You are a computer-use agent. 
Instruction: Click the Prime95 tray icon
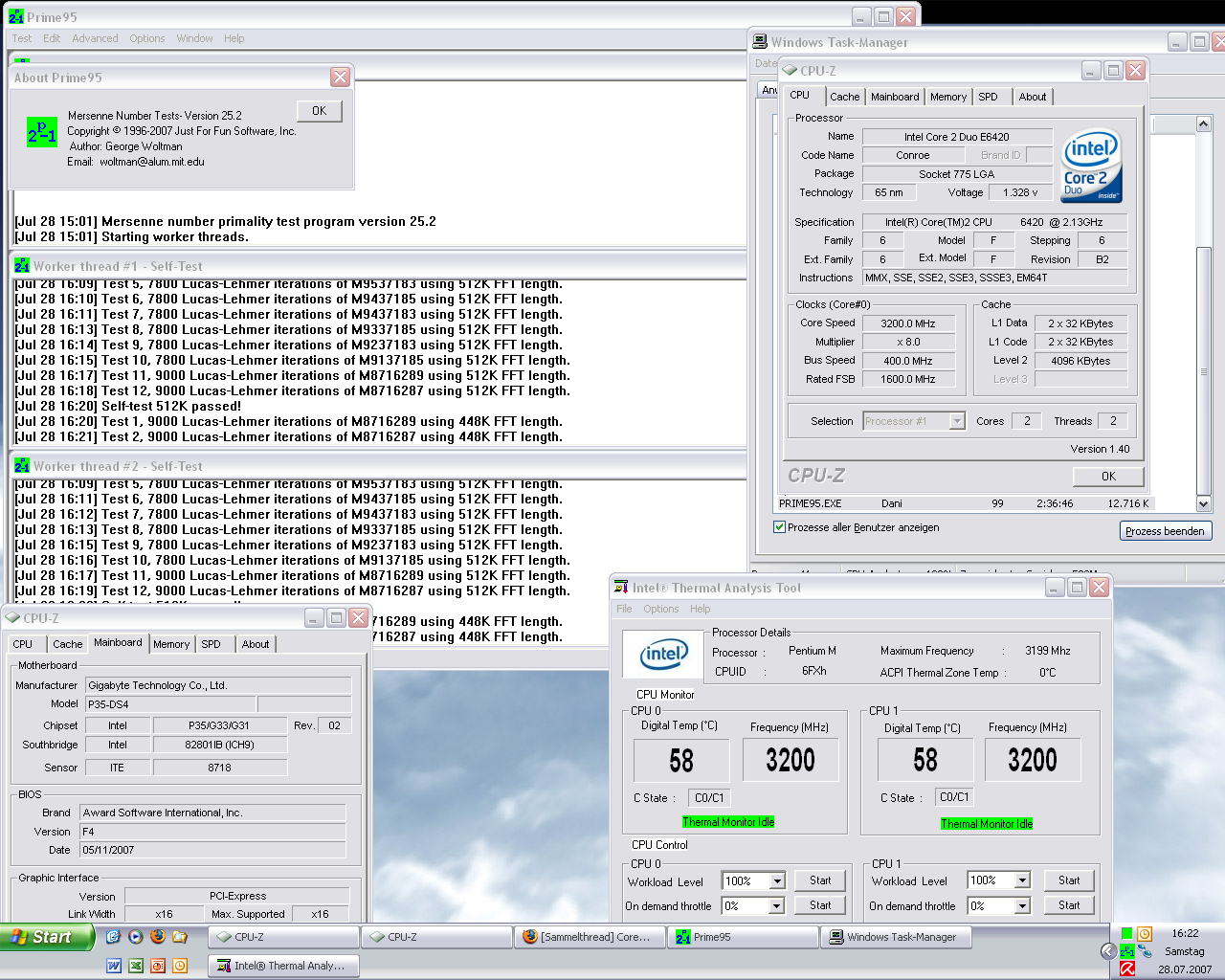[x=1127, y=951]
